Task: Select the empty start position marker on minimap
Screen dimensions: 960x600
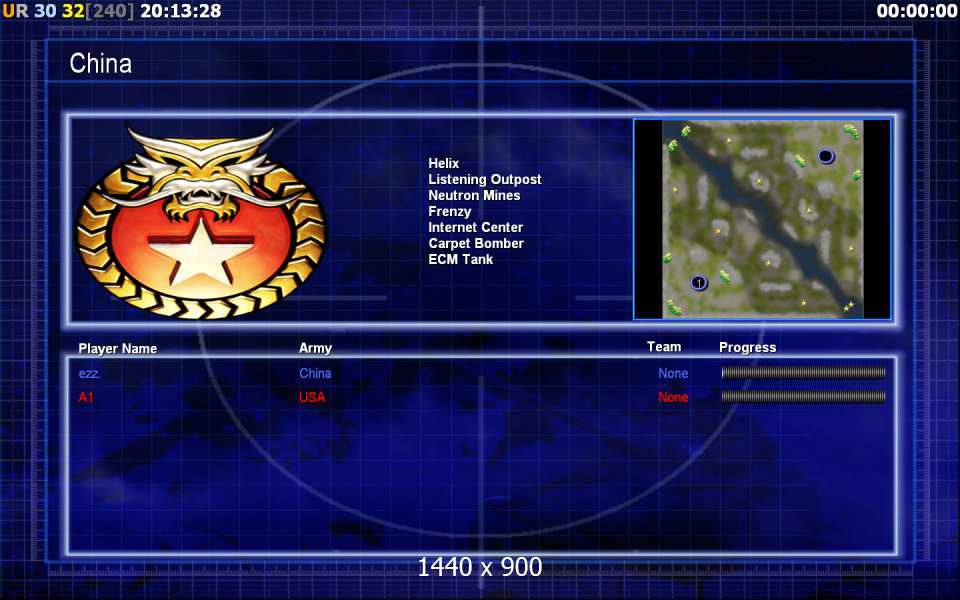Action: pos(825,157)
